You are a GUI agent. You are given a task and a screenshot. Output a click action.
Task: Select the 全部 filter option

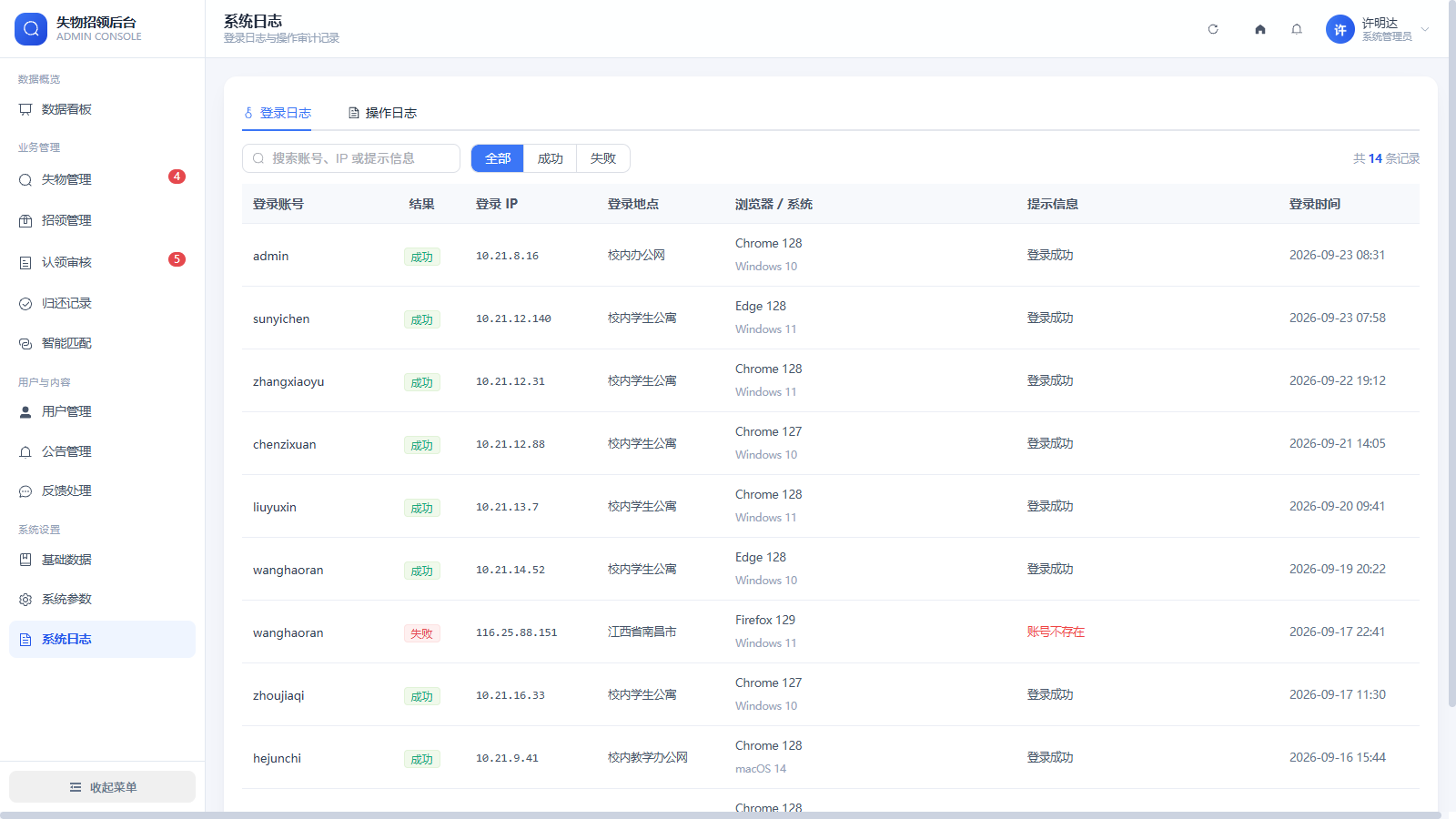[498, 158]
